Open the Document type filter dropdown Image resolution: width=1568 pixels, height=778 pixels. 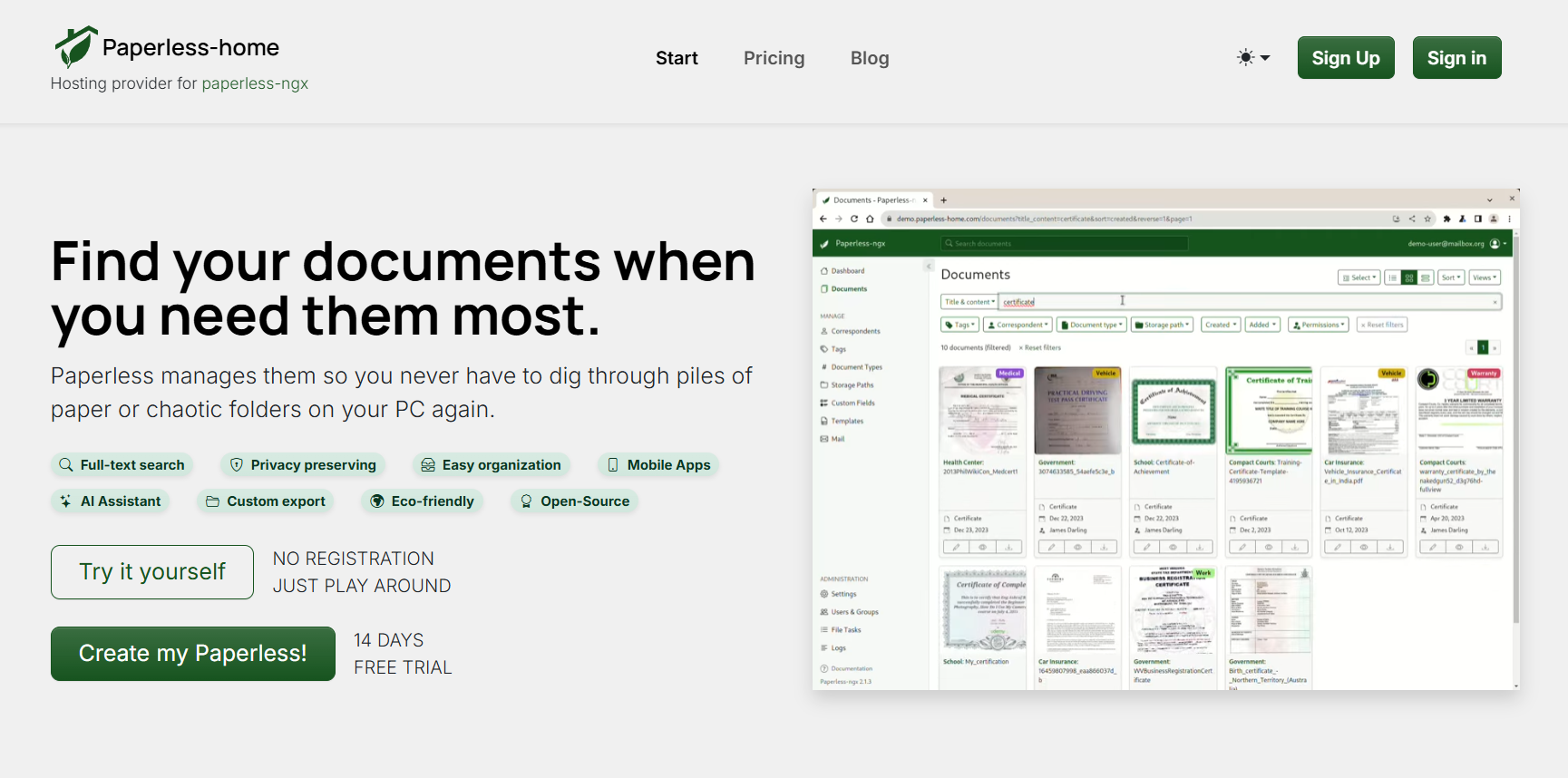click(x=1093, y=325)
